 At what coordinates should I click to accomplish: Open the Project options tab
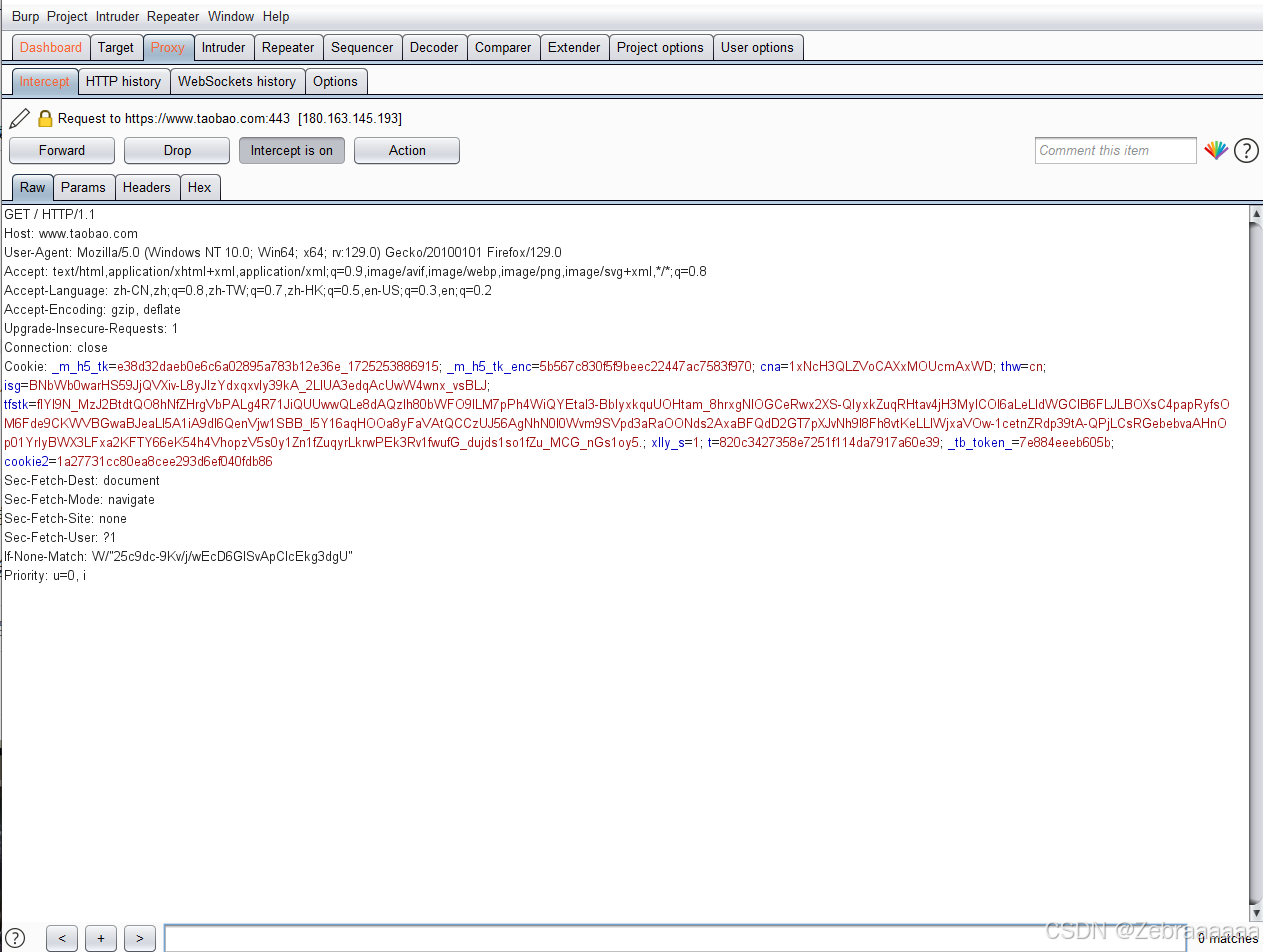[x=660, y=47]
